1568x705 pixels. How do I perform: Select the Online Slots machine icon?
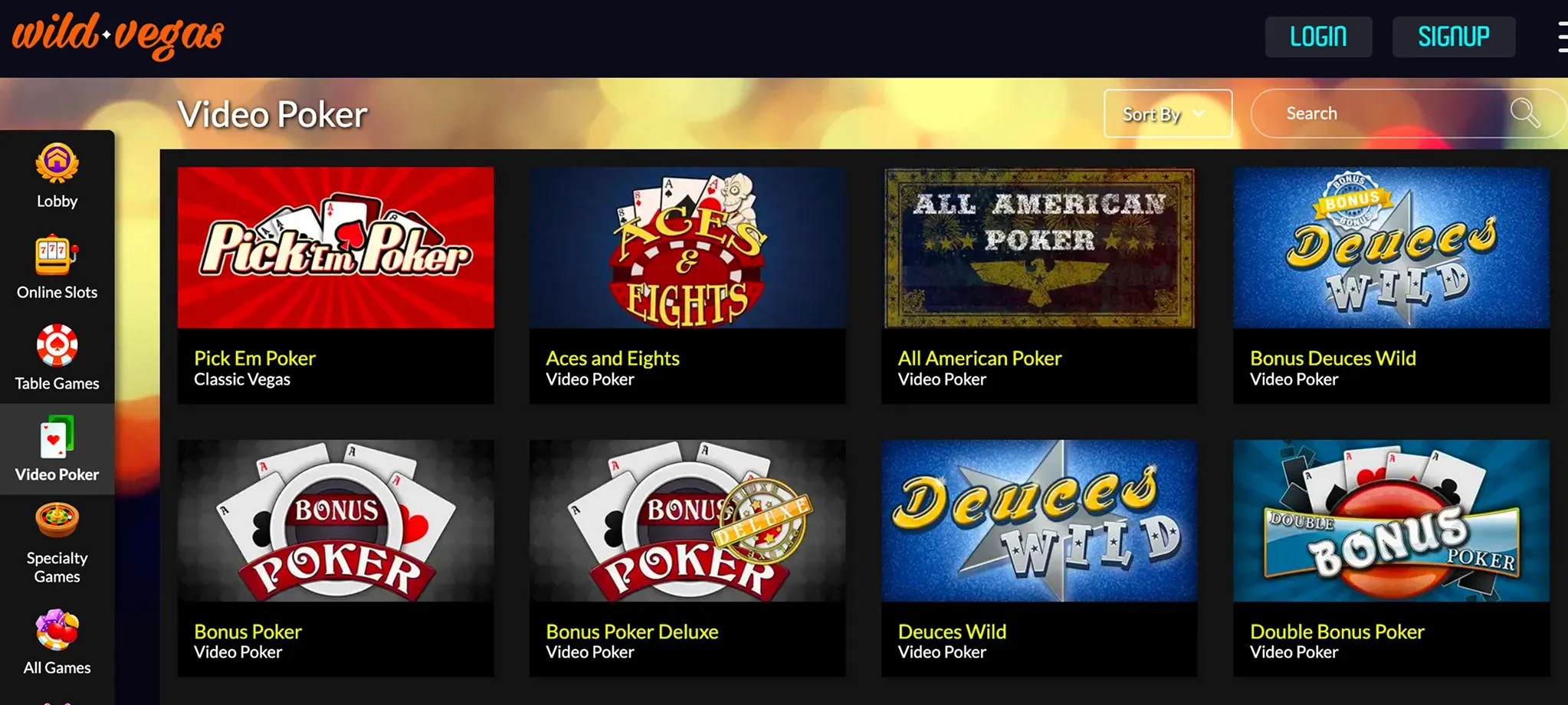(57, 254)
